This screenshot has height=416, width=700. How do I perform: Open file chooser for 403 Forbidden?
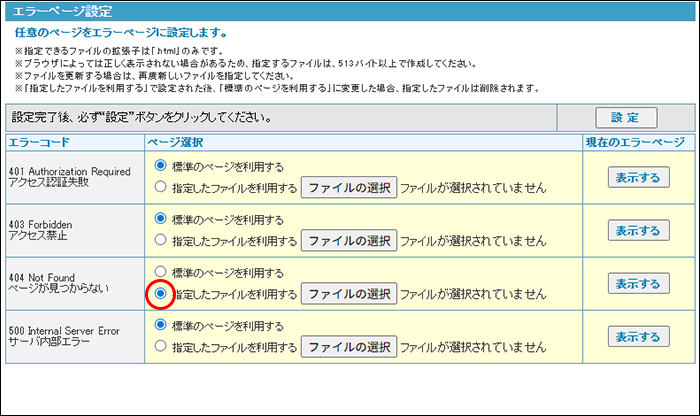349,241
